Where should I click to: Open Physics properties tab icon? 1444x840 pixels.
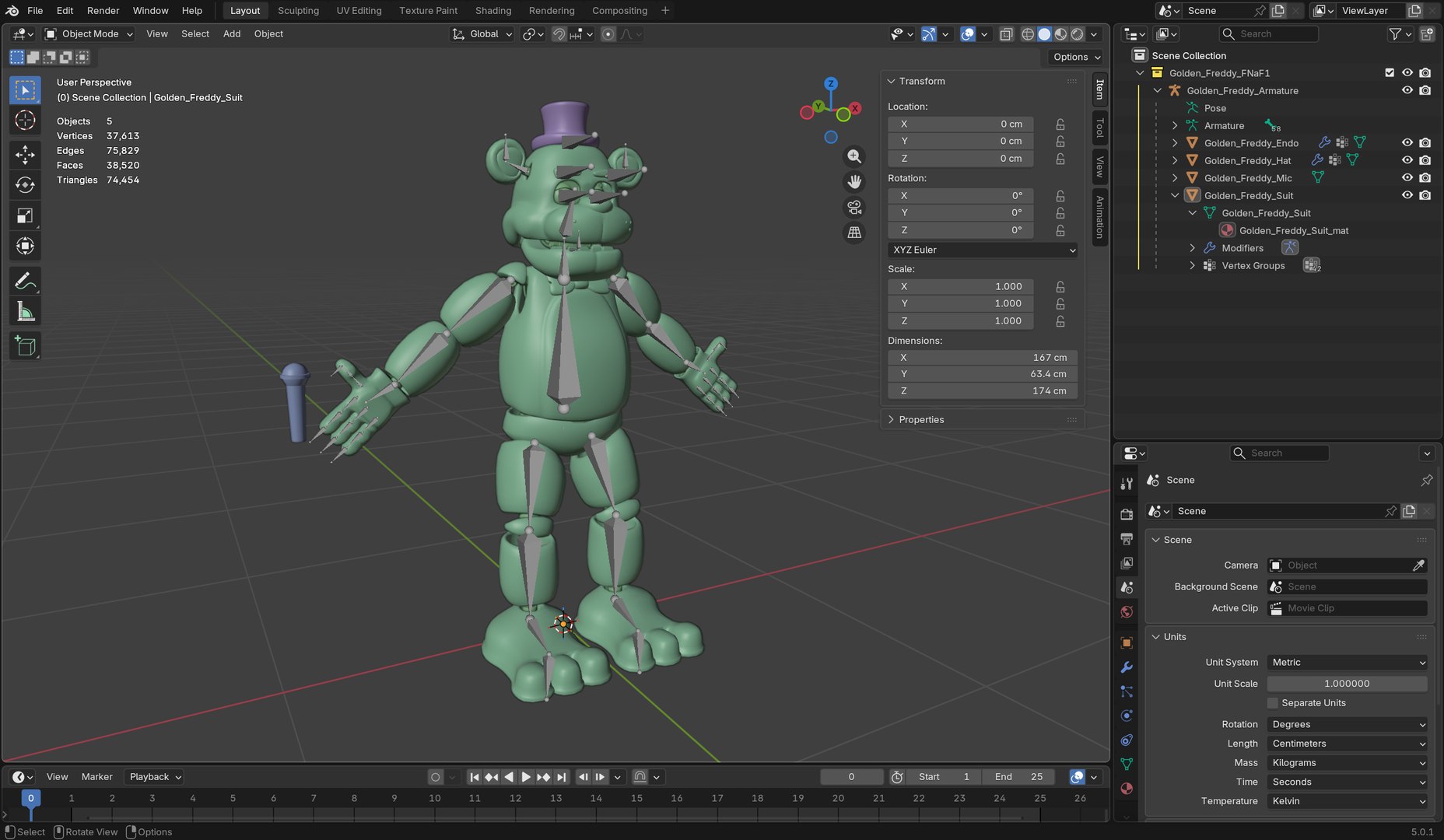point(1126,716)
